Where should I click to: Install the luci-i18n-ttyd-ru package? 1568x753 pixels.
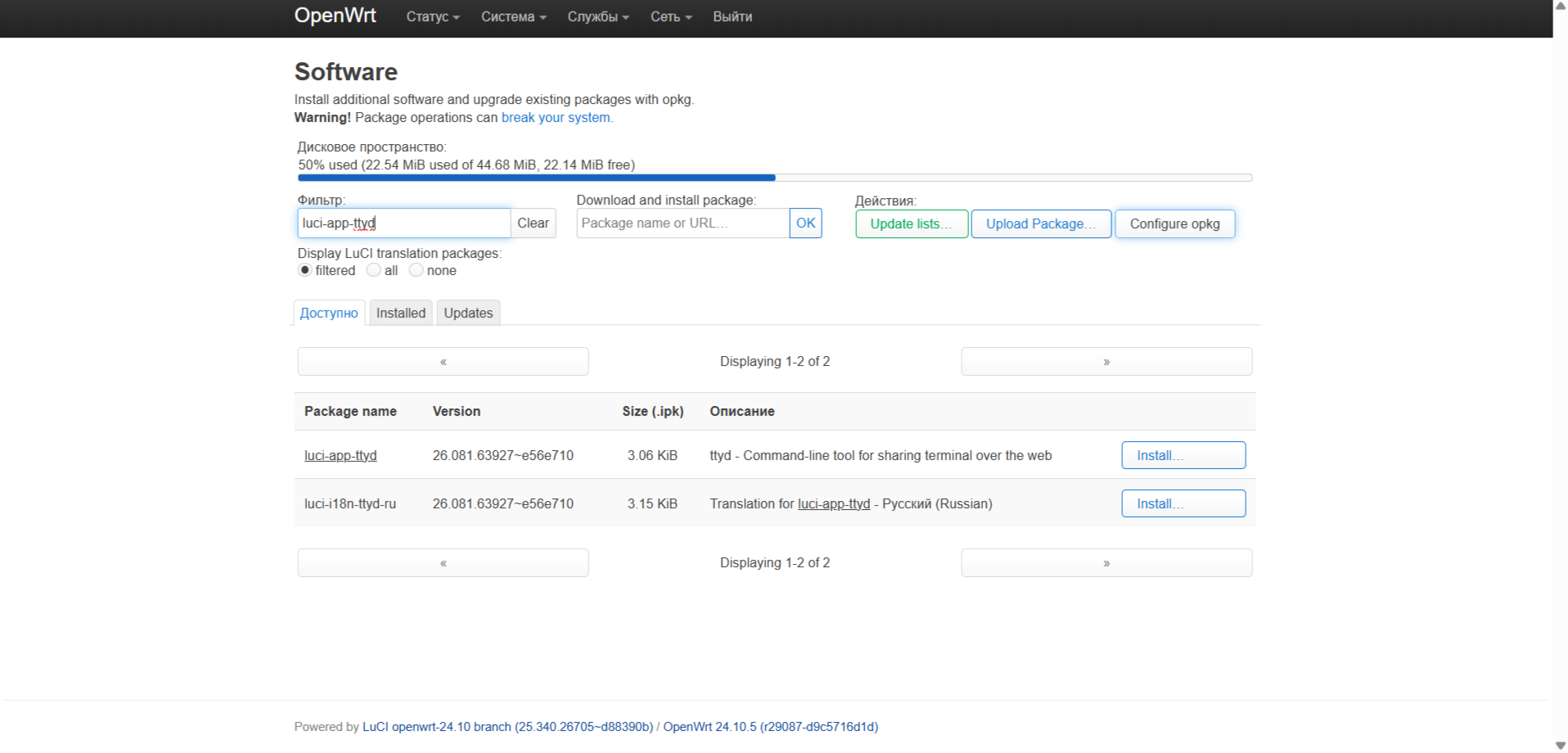[1183, 504]
